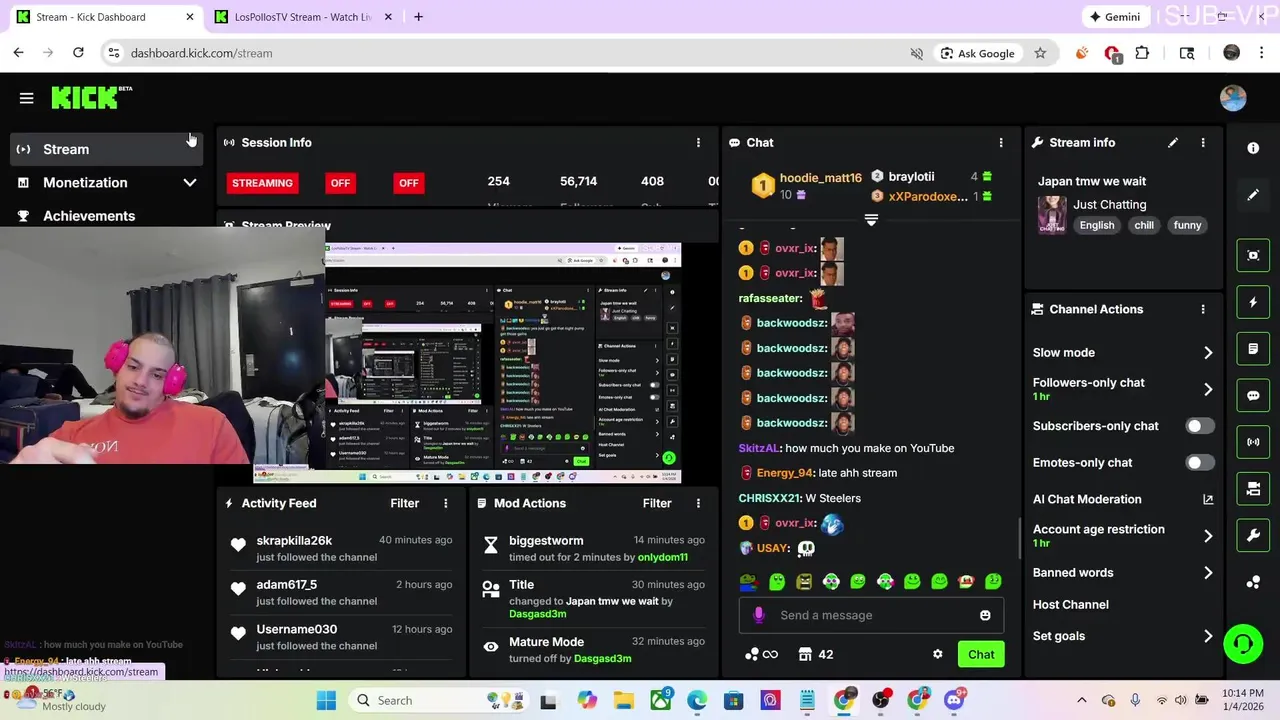Screen dimensions: 1280x720
Task: Open chat settings gear icon
Action: pyautogui.click(x=937, y=654)
